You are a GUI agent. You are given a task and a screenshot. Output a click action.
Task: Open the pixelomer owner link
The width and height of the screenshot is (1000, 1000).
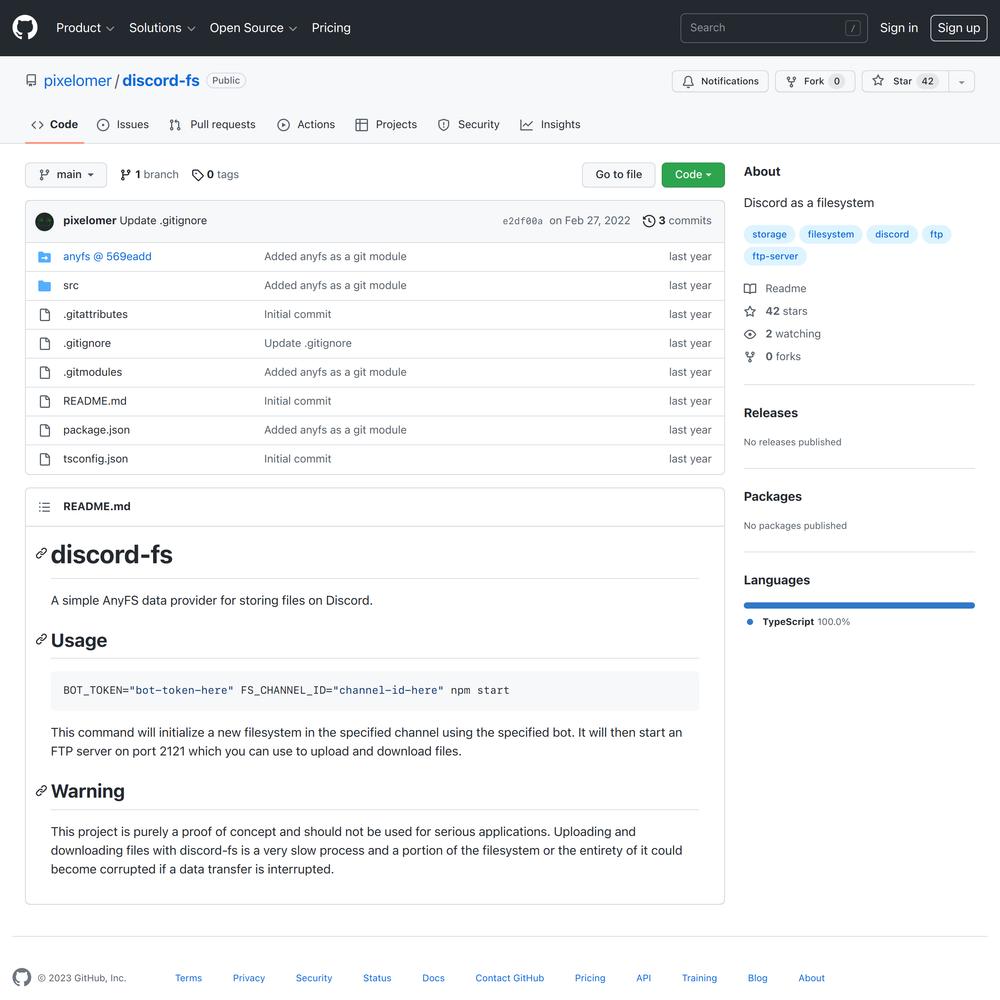point(78,81)
